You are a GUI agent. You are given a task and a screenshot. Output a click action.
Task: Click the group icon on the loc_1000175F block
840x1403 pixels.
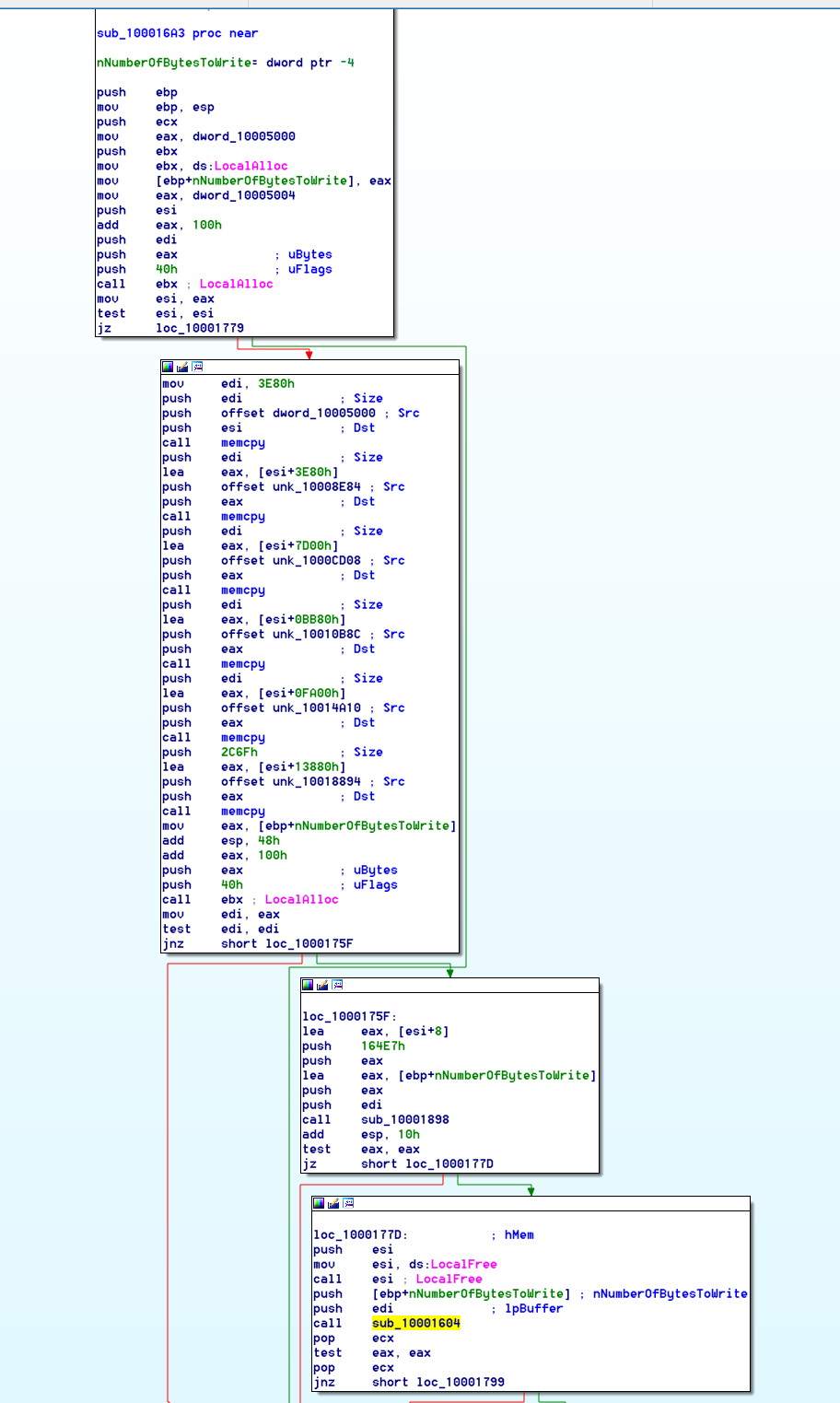tap(337, 985)
